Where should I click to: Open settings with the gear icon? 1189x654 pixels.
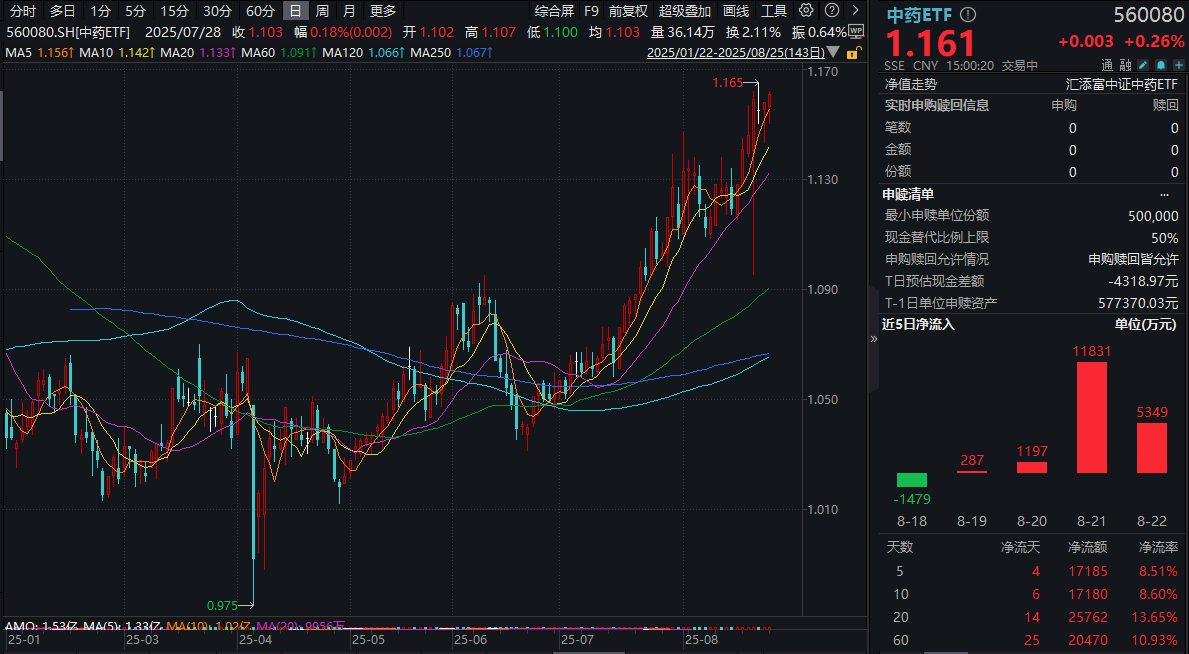click(806, 10)
